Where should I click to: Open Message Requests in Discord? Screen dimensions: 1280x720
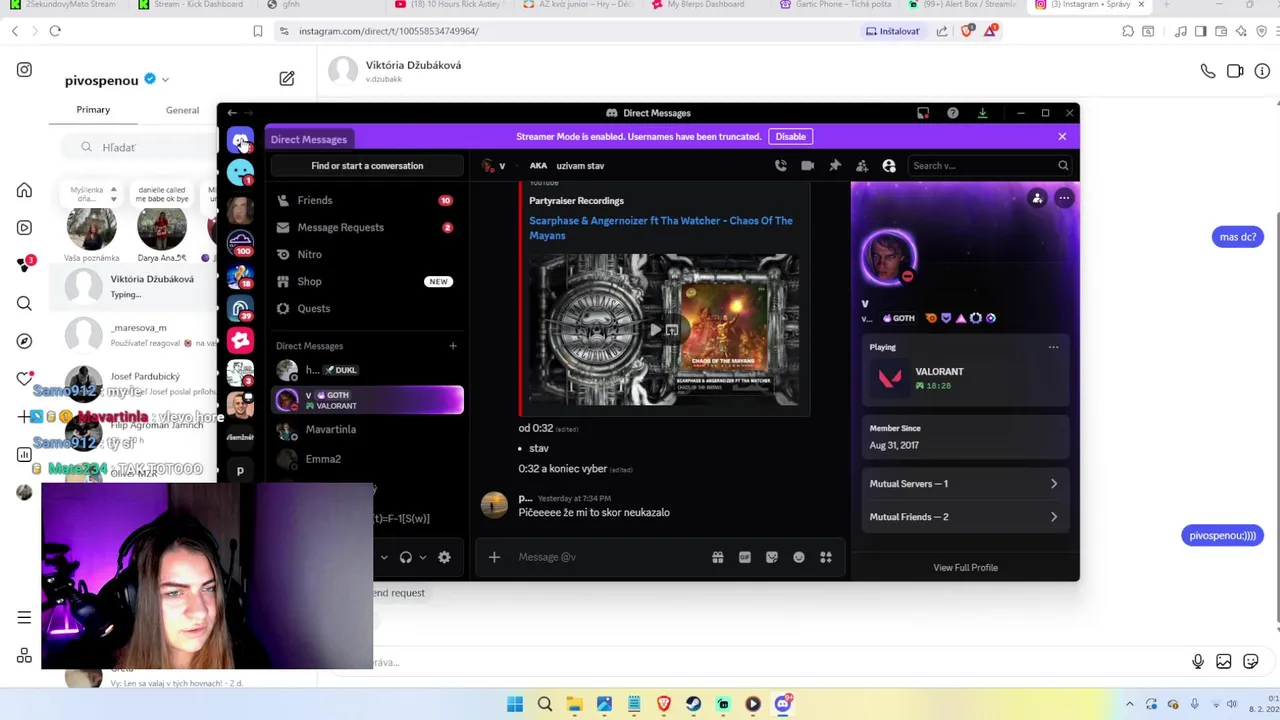coord(367,227)
